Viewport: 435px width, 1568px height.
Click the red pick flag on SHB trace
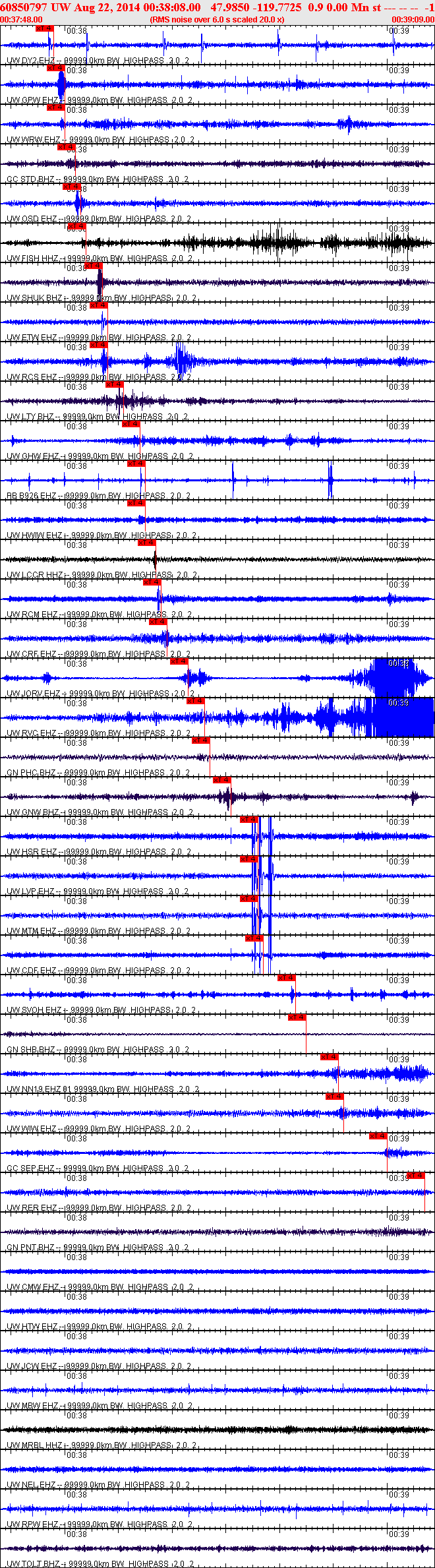pyautogui.click(x=297, y=1017)
